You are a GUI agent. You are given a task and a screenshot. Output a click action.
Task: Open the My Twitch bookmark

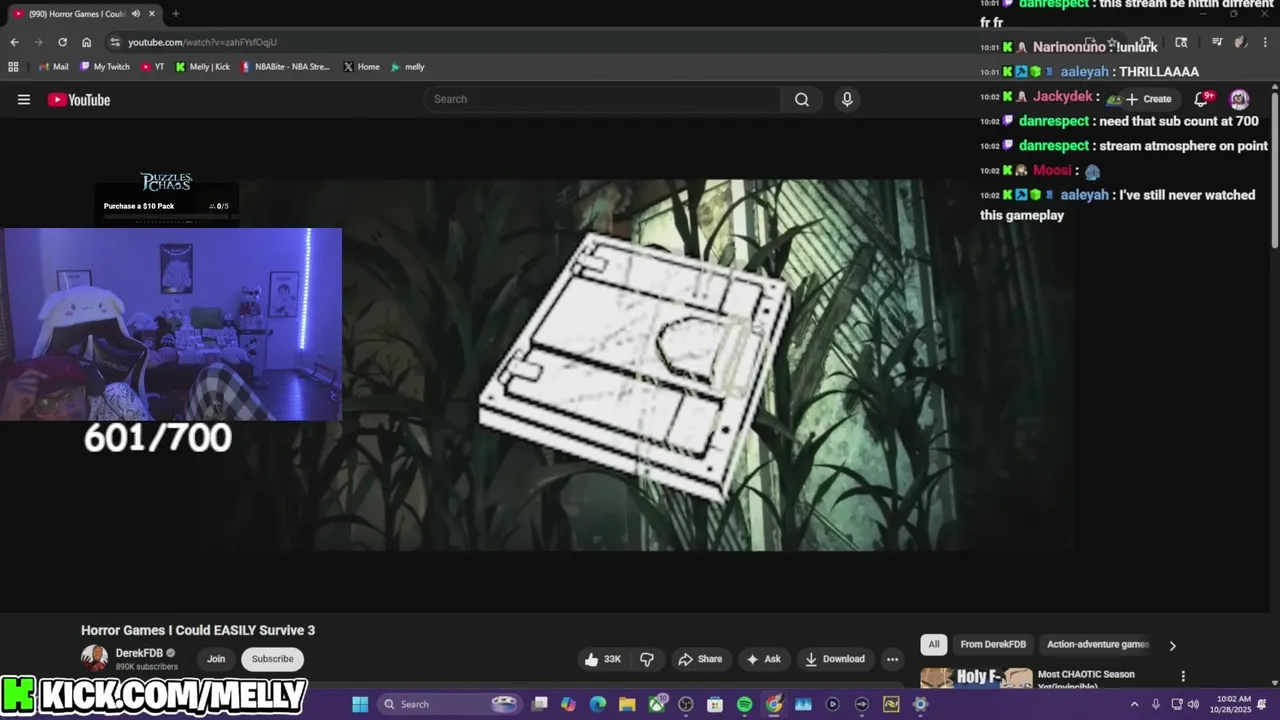point(104,67)
